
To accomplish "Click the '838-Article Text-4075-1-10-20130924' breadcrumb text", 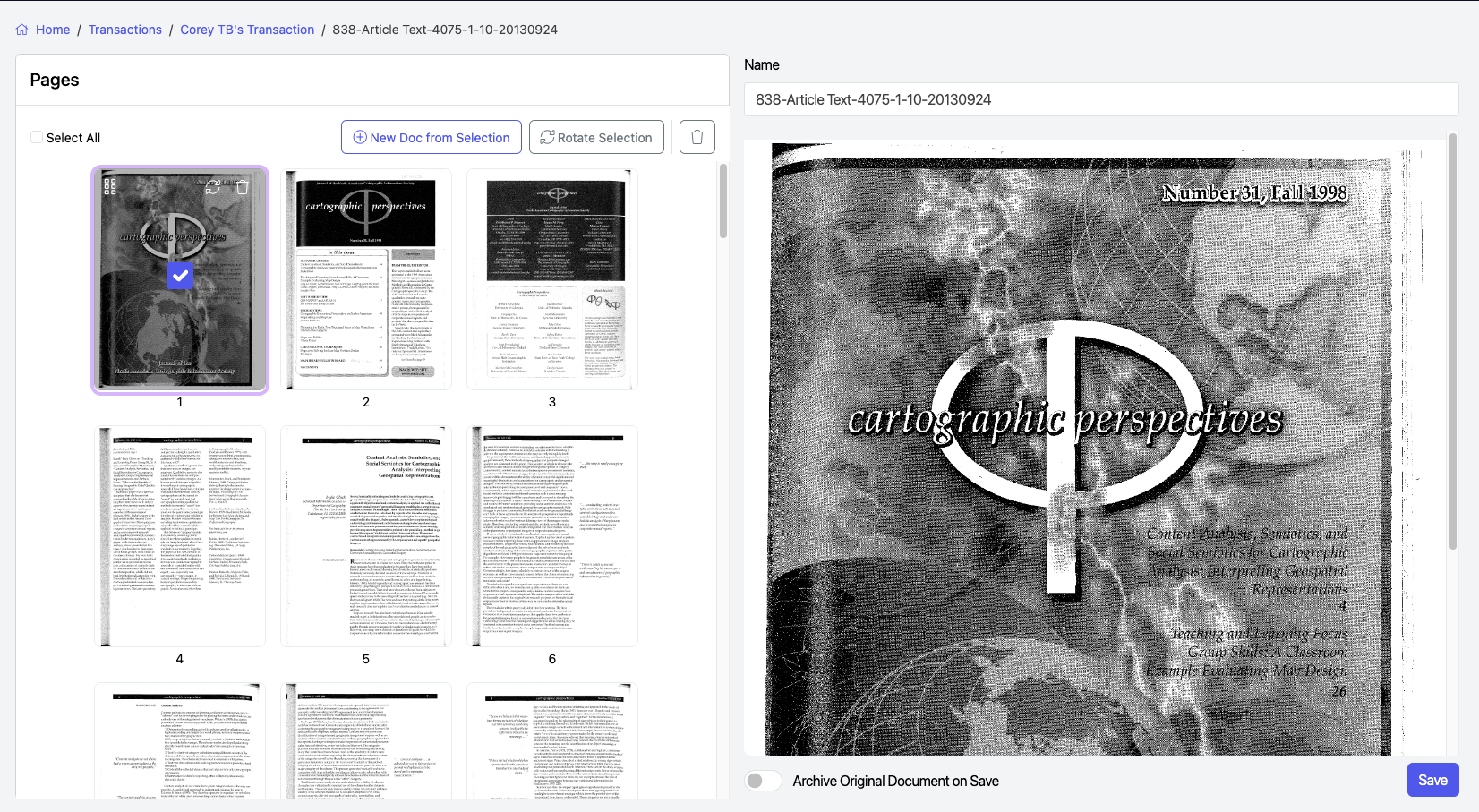I will tap(445, 30).
